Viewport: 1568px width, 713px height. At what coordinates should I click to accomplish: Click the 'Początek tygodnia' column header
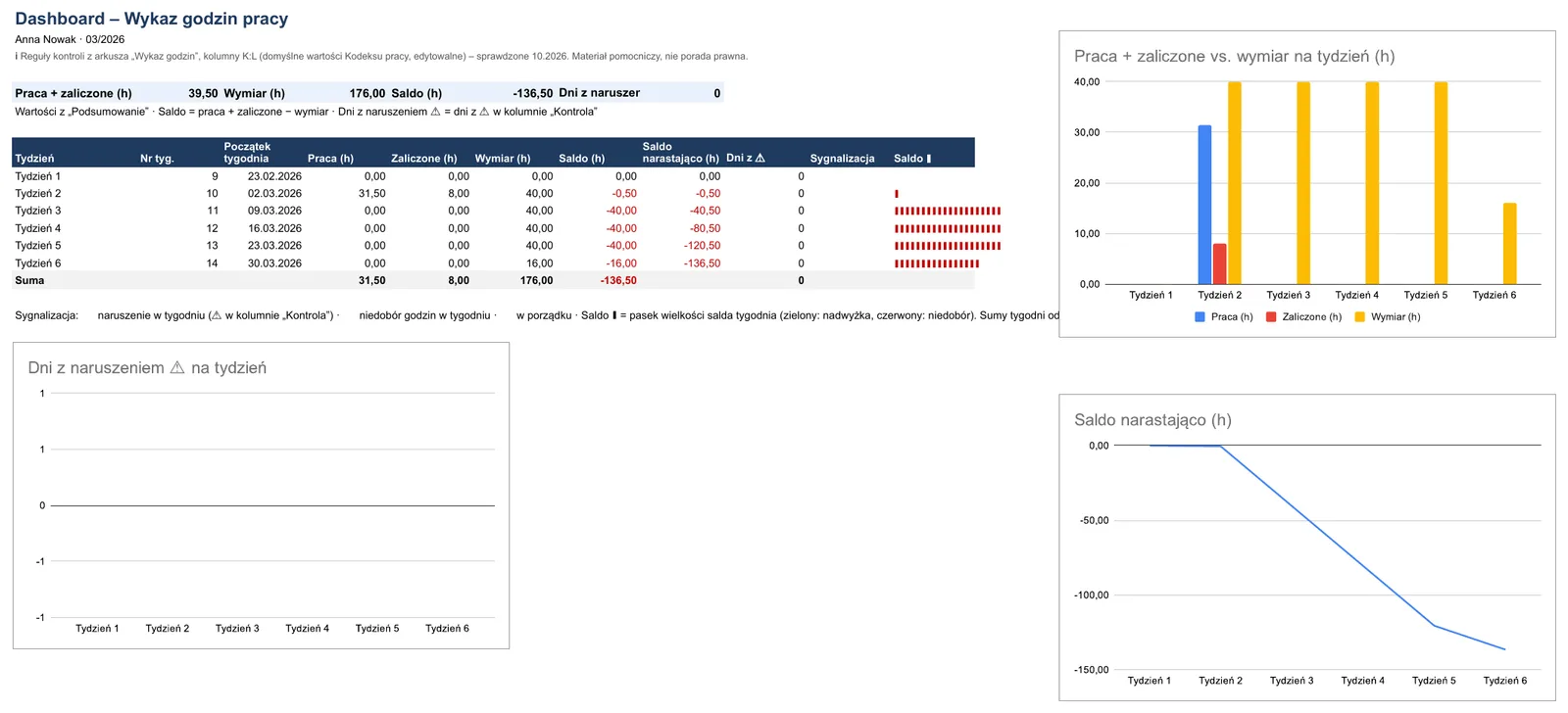pyautogui.click(x=247, y=153)
